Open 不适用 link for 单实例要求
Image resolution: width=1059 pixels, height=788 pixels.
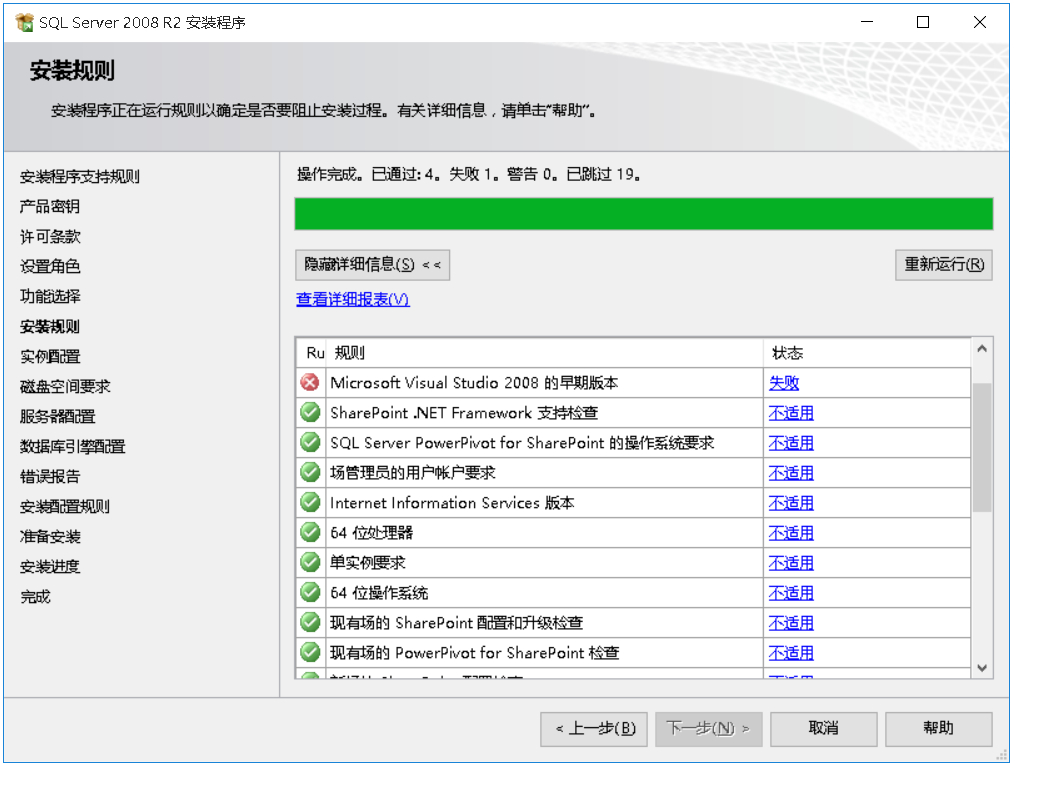tap(791, 562)
